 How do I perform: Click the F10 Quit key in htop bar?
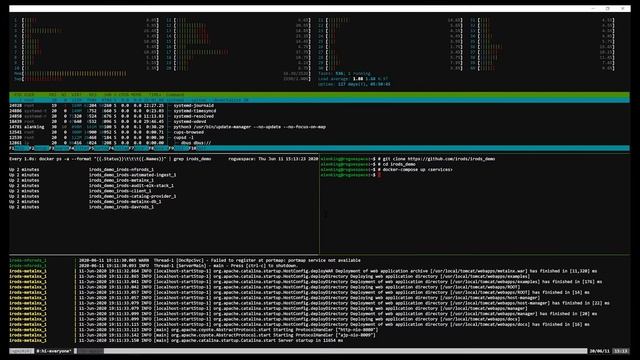(x=199, y=148)
